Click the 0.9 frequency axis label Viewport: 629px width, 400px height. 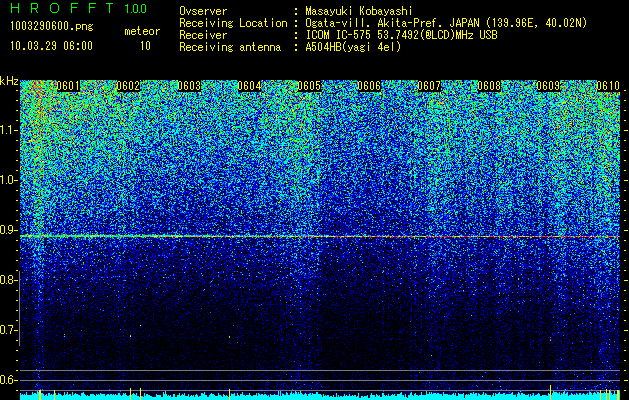click(x=7, y=230)
